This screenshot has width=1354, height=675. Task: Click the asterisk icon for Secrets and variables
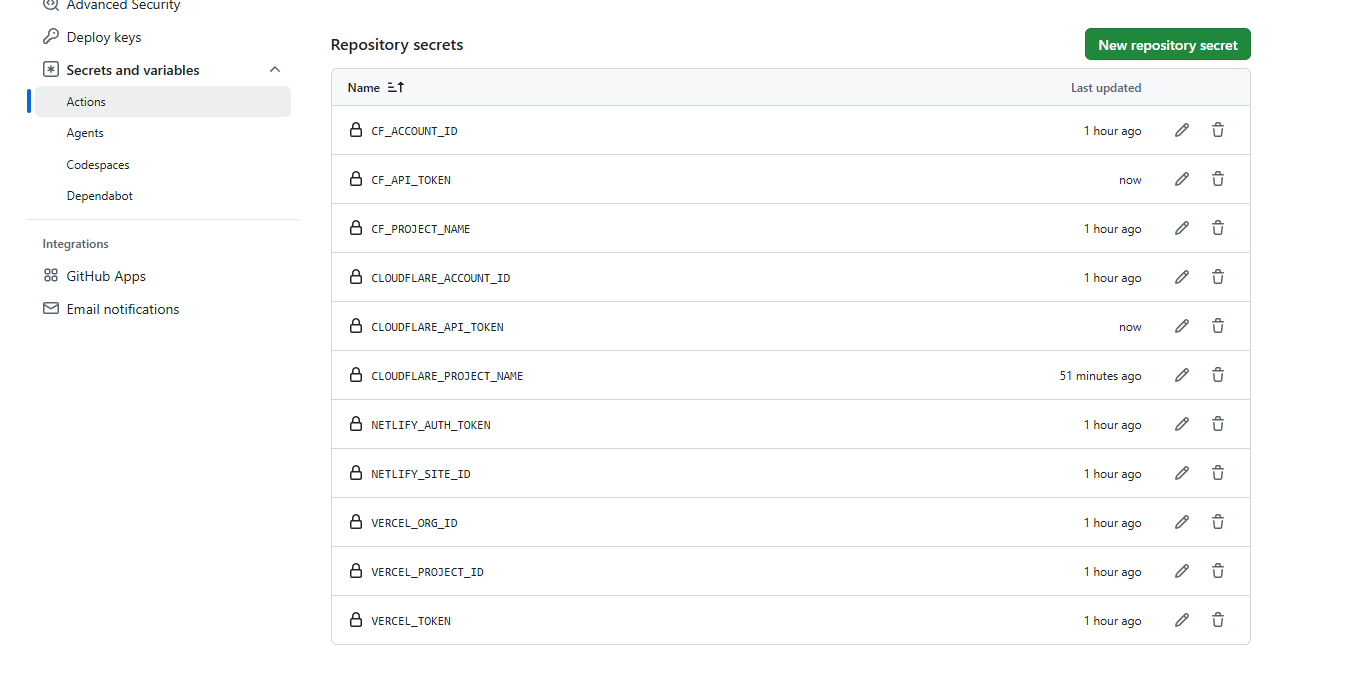[x=51, y=70]
